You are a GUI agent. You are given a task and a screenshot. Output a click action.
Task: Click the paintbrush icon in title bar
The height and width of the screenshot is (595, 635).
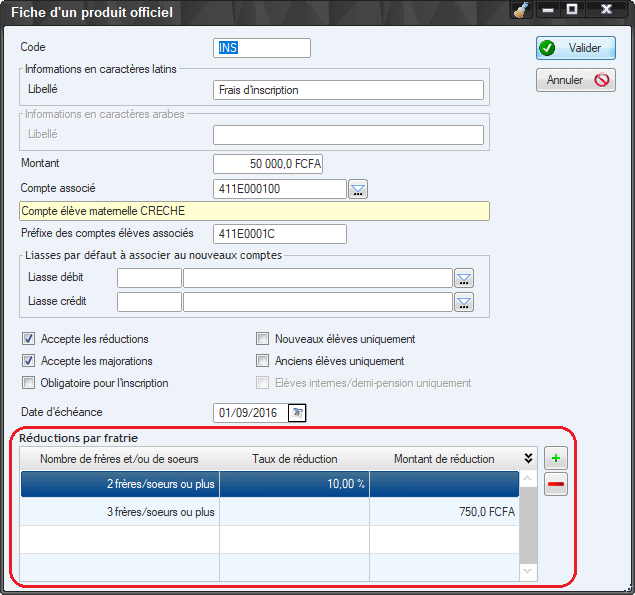[x=520, y=11]
